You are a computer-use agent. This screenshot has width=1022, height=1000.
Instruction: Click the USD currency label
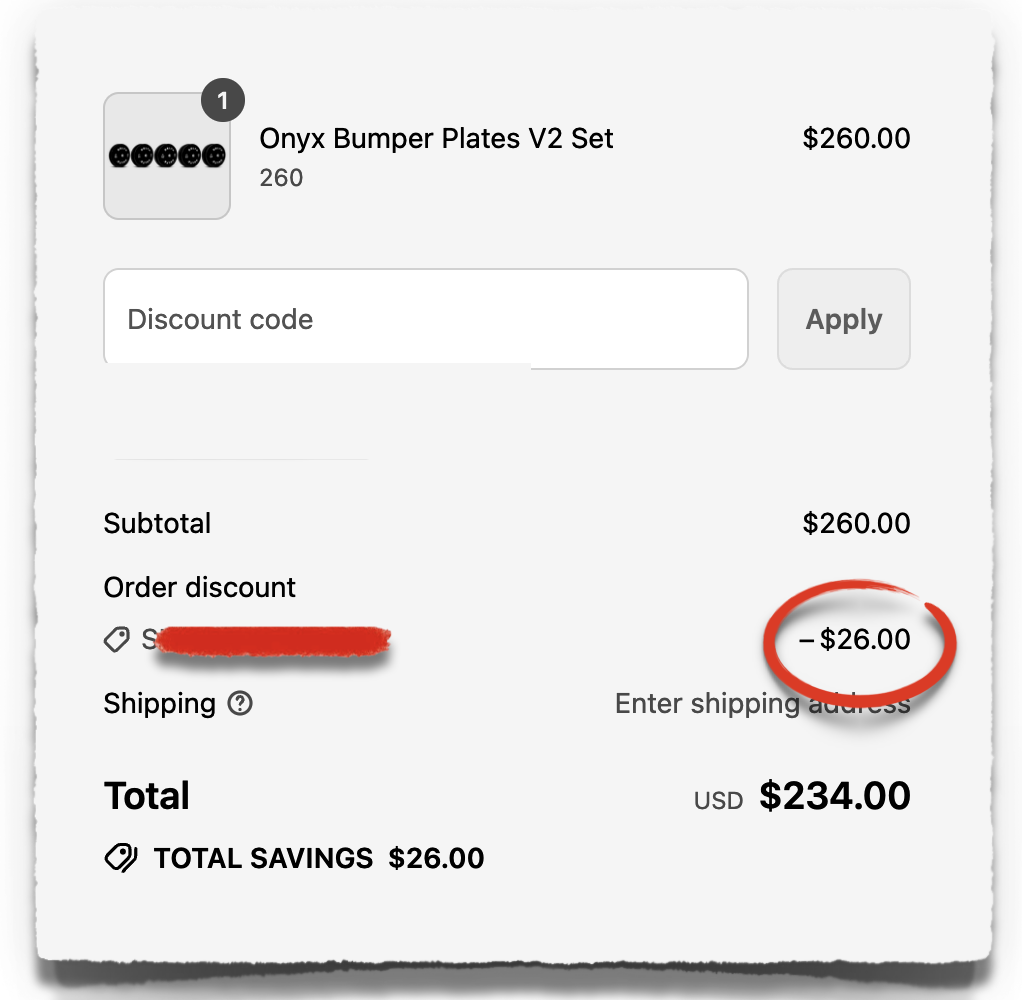click(x=717, y=799)
